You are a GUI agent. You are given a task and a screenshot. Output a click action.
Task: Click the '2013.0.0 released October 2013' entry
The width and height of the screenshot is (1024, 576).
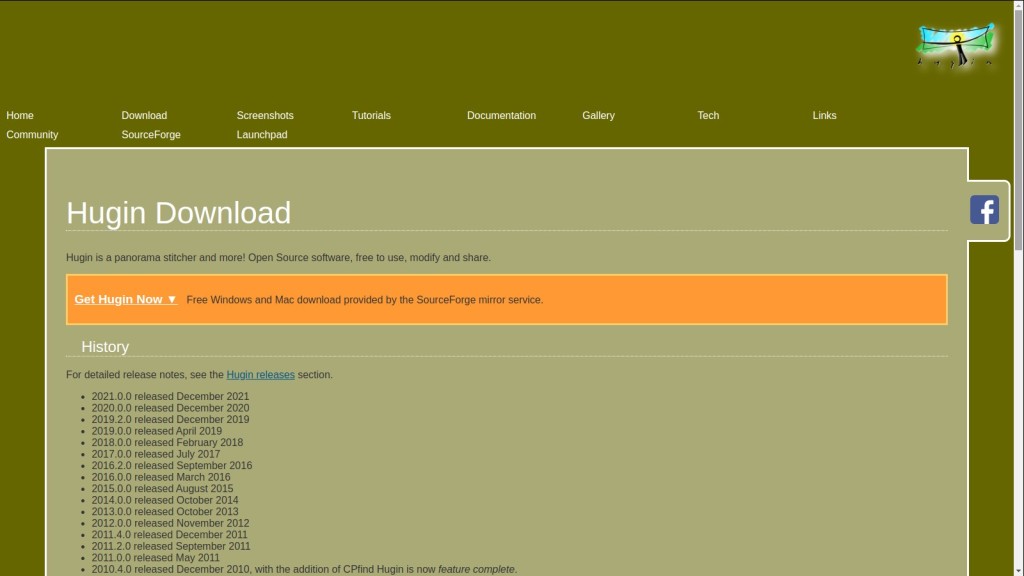pyautogui.click(x=165, y=512)
